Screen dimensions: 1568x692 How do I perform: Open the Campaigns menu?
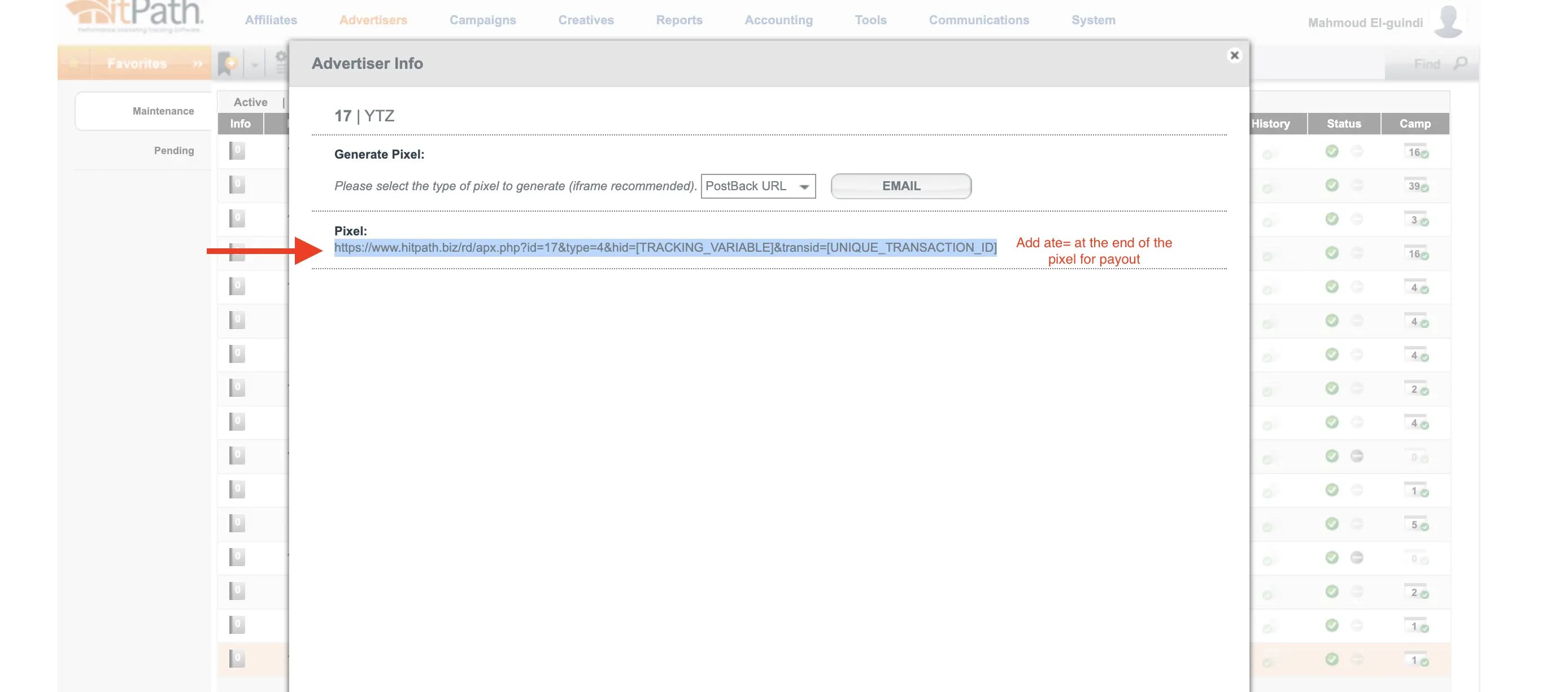point(482,20)
